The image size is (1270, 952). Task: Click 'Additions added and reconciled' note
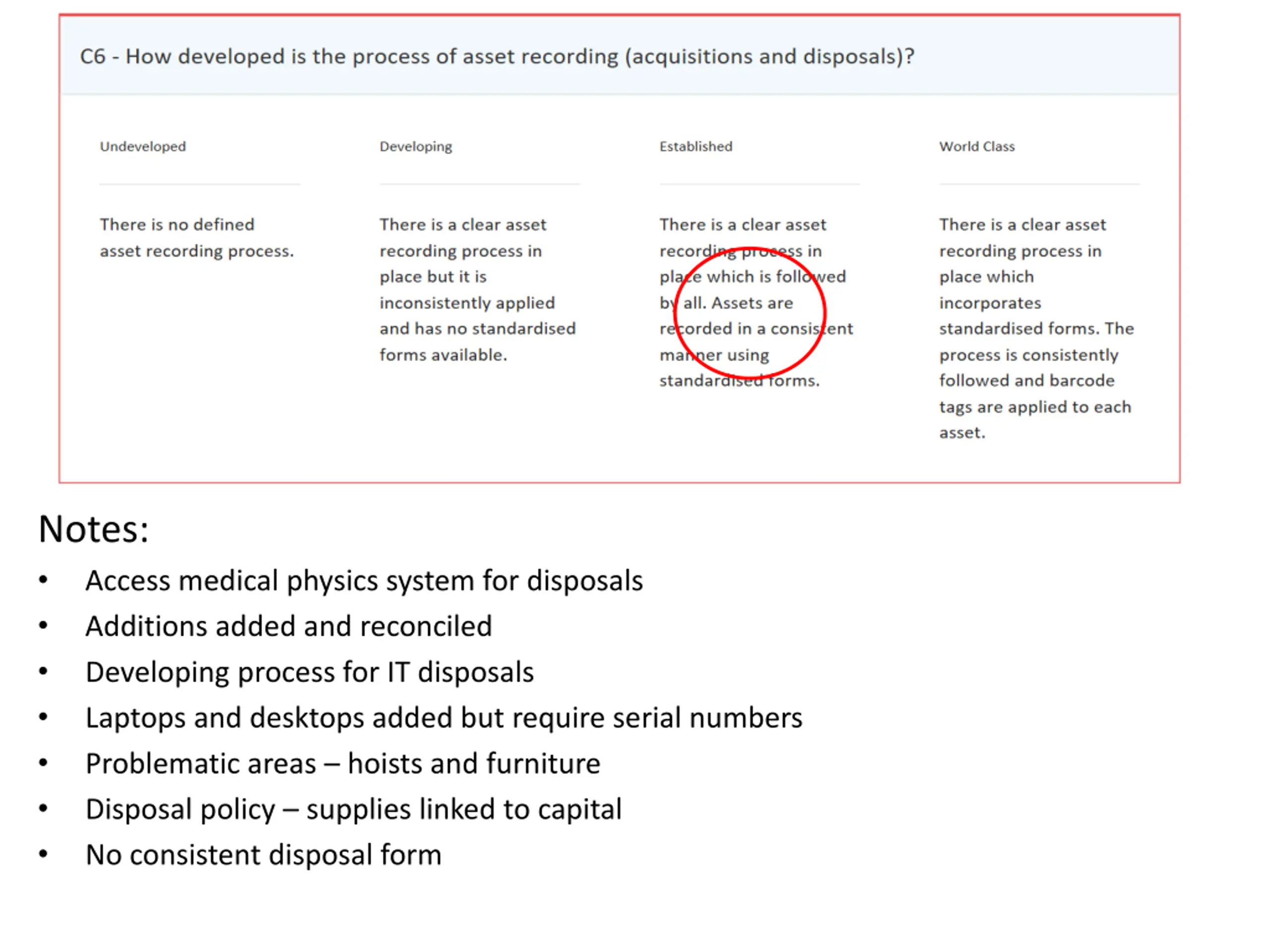[289, 626]
